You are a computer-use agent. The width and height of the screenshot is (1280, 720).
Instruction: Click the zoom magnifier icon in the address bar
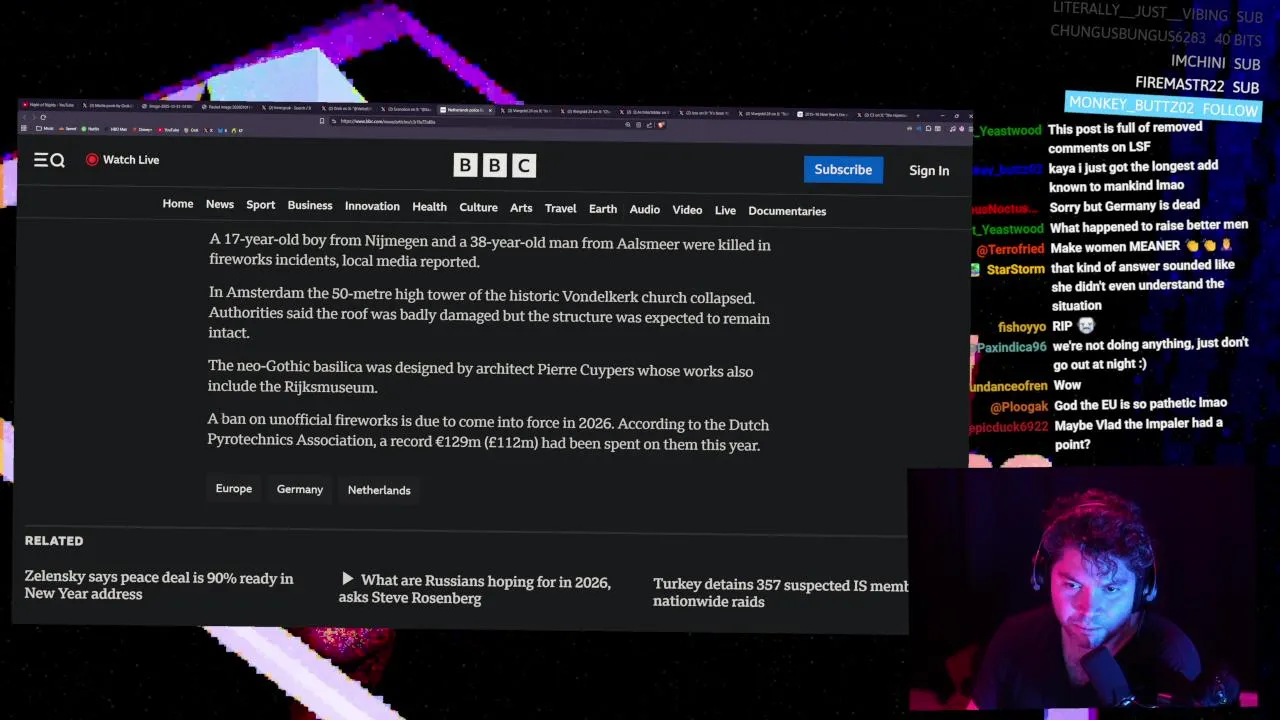click(628, 125)
